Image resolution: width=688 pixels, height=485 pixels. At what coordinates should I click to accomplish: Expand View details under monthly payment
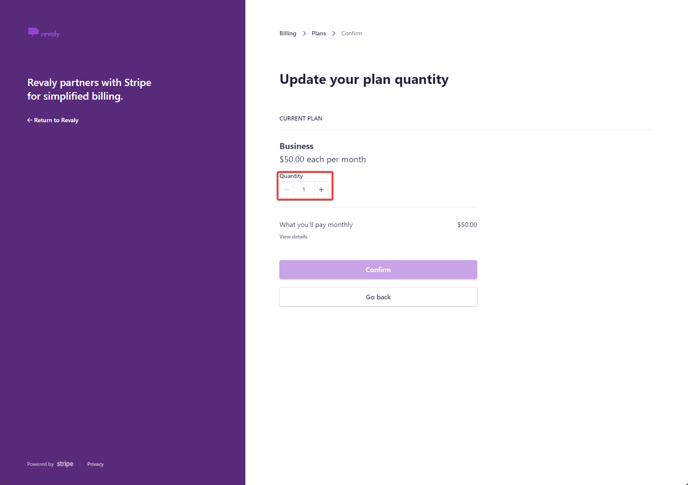pos(293,237)
